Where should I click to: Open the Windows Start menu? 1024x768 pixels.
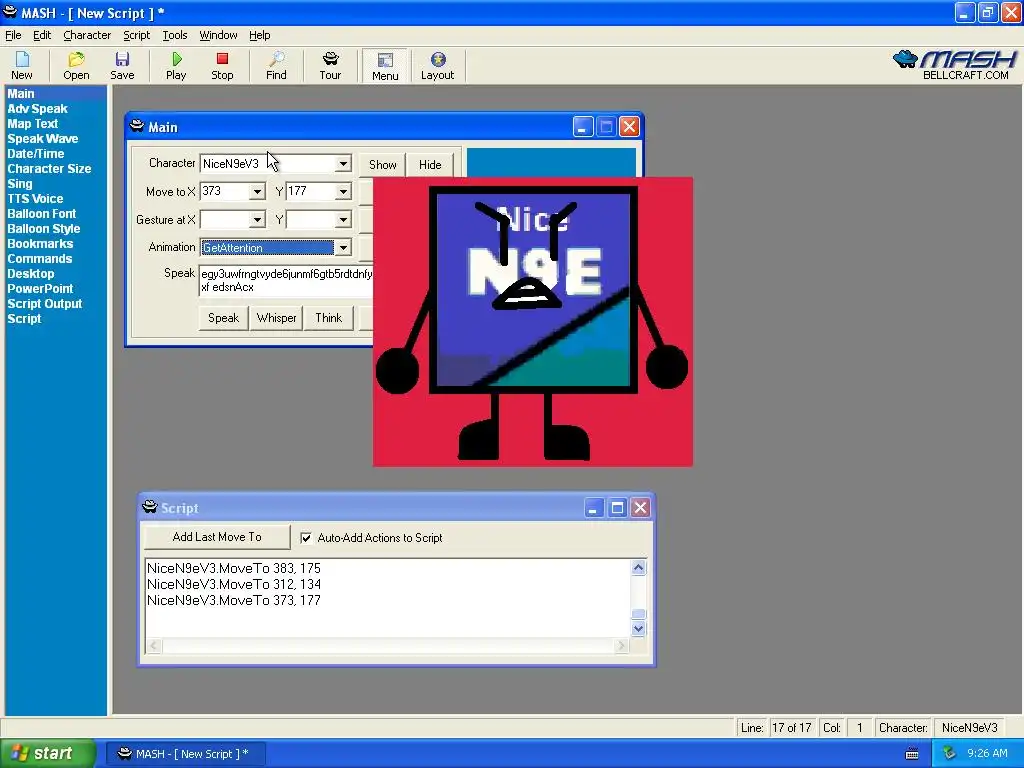pos(48,753)
